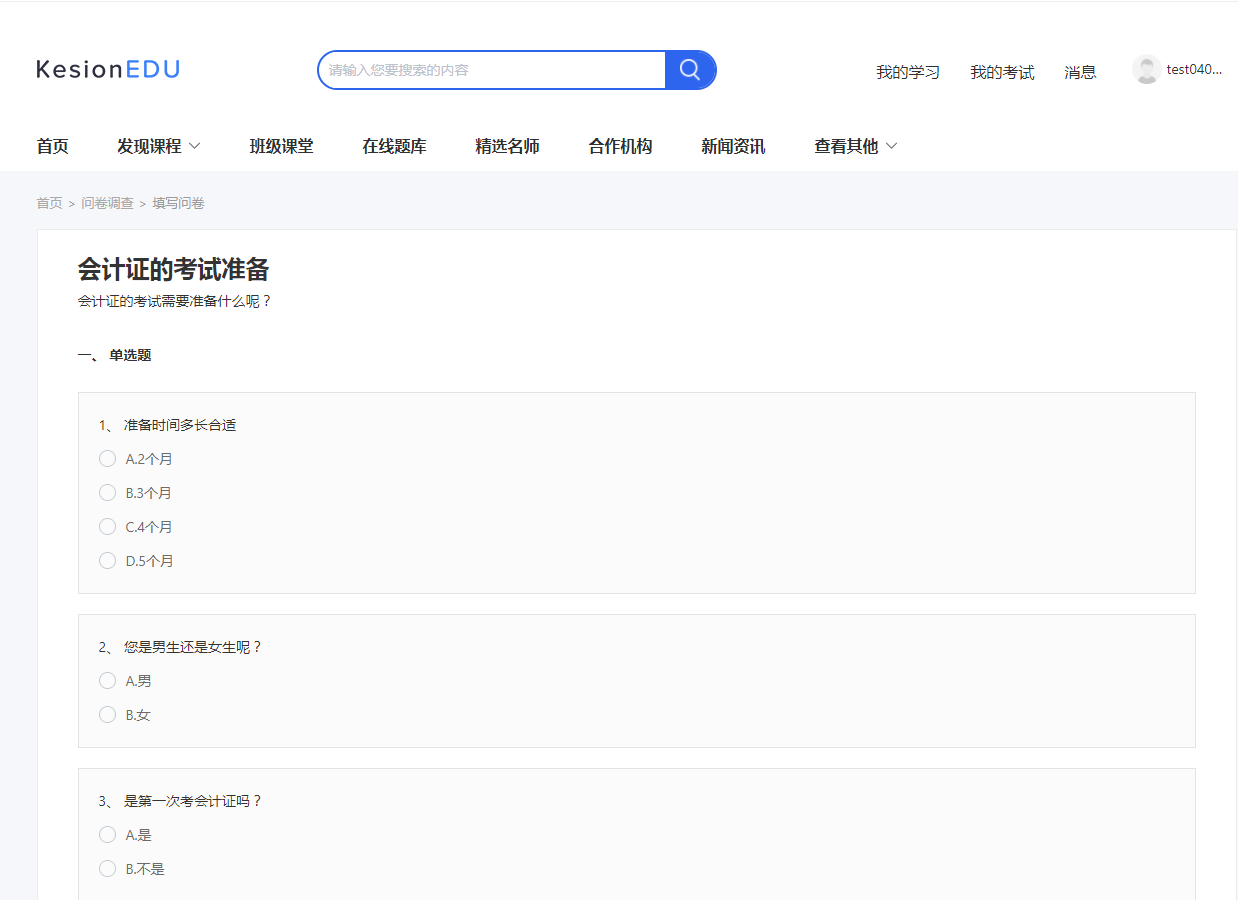Choose B.不是 radio option

108,869
